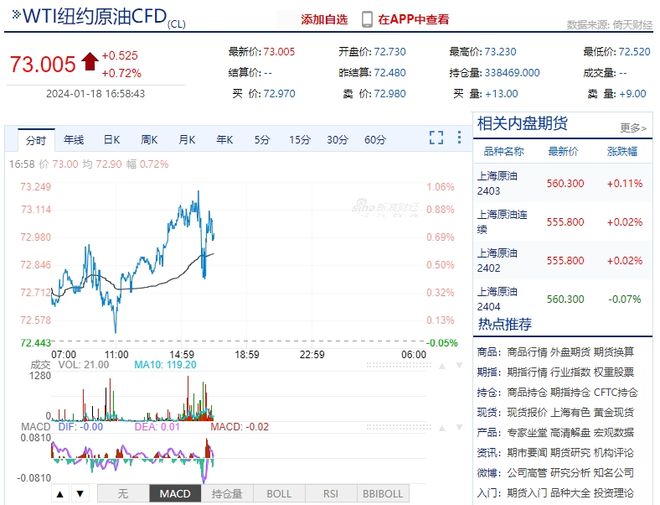Switch to the 5分 interval tab
Image resolution: width=660 pixels, height=505 pixels.
click(262, 140)
